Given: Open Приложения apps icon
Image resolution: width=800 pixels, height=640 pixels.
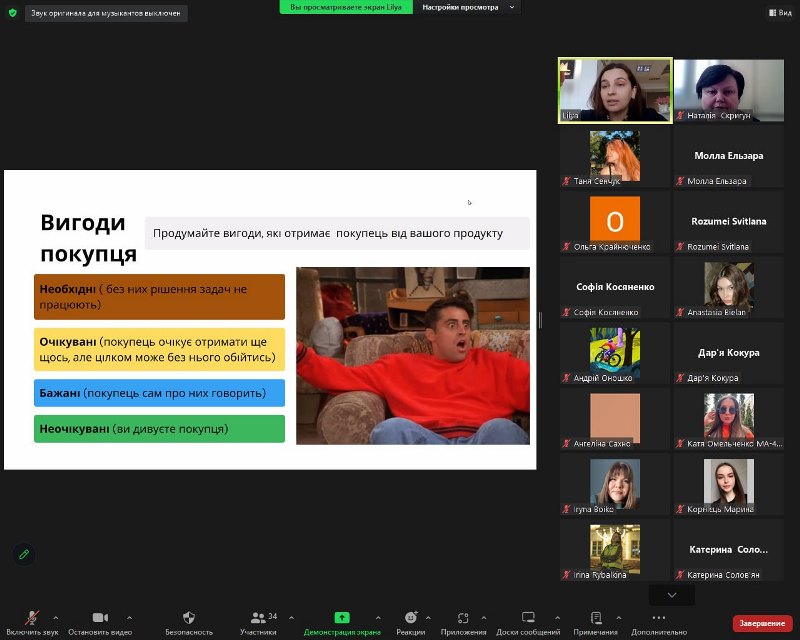Looking at the screenshot, I should pos(463,618).
